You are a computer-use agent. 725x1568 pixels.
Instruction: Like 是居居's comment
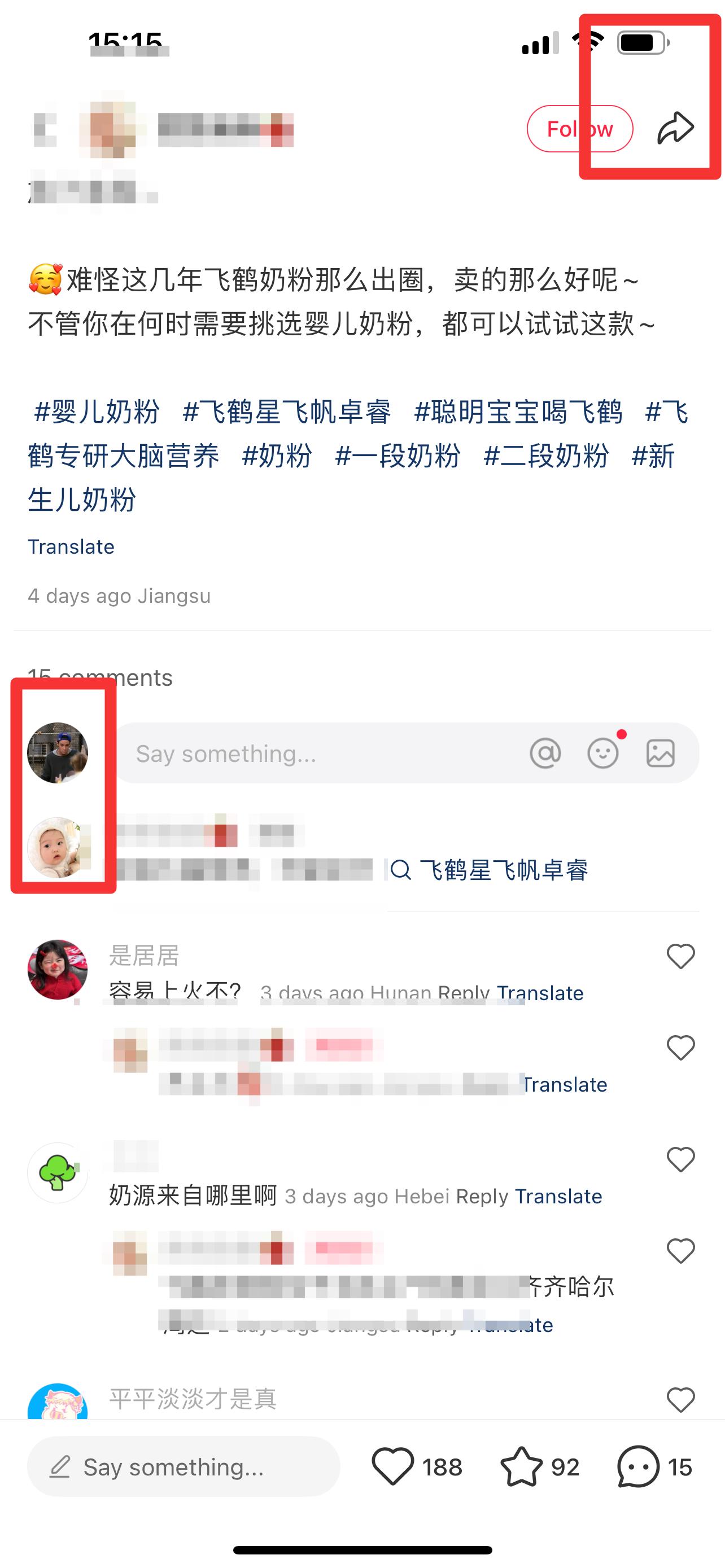coord(680,956)
